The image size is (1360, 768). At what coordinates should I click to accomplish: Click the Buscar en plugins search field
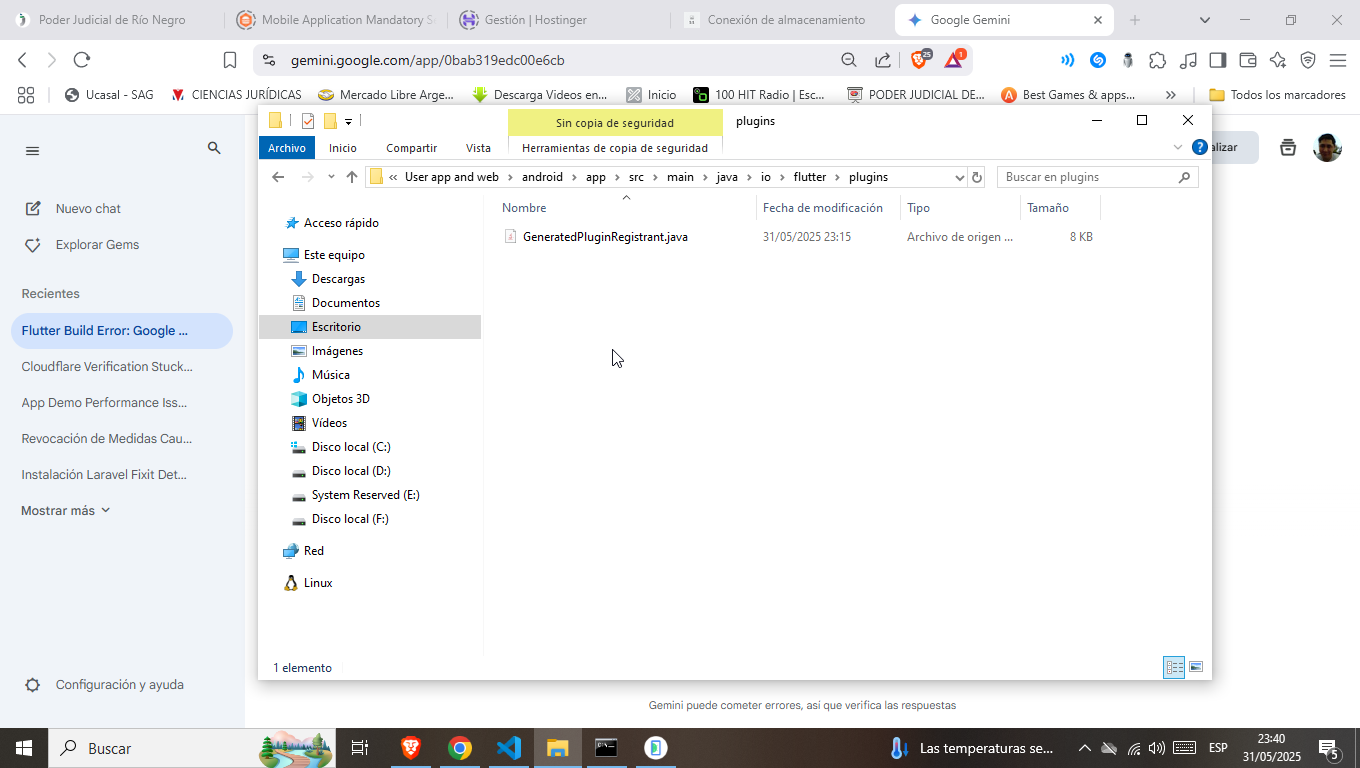click(x=1088, y=177)
